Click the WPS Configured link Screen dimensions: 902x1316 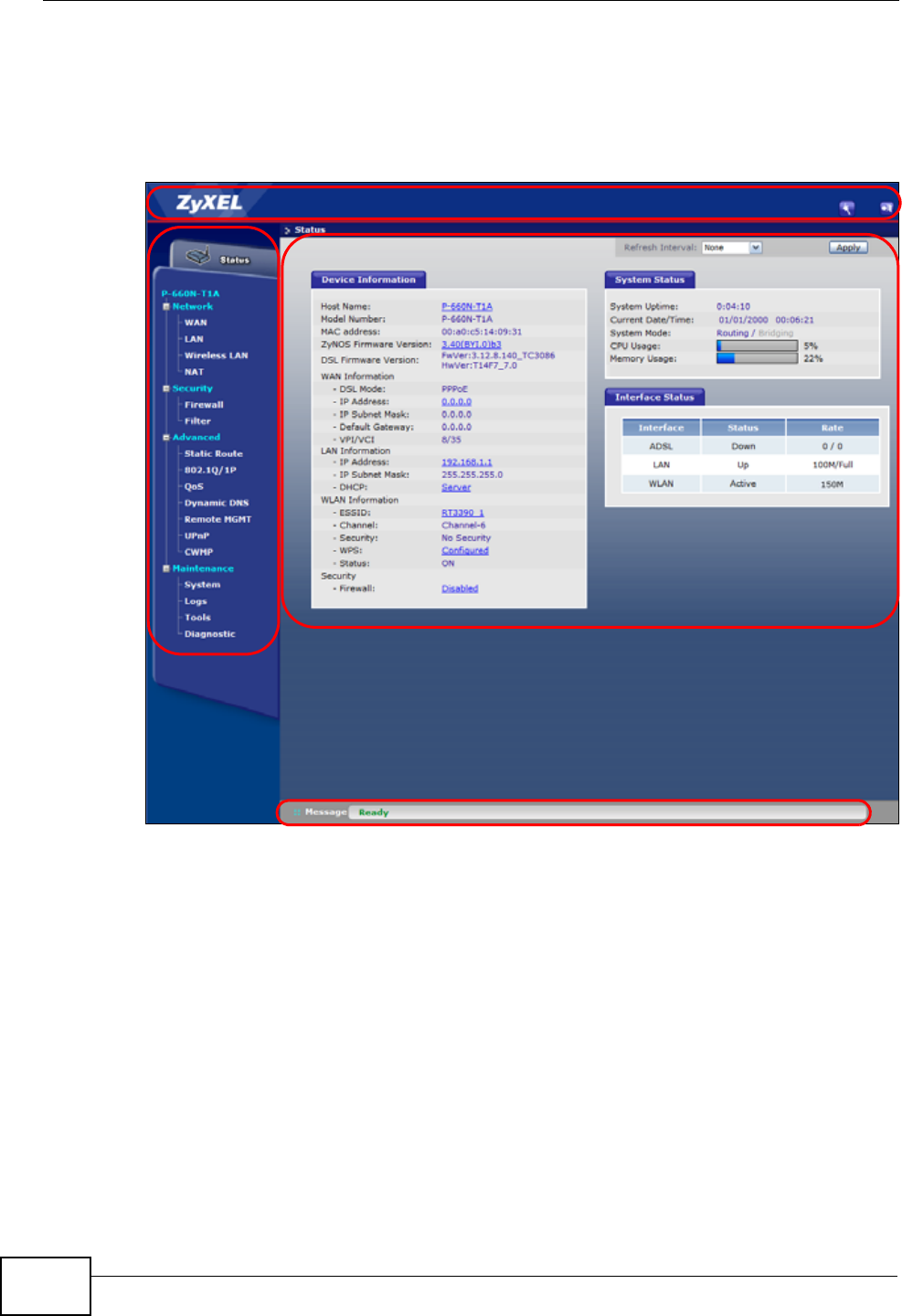click(x=465, y=550)
